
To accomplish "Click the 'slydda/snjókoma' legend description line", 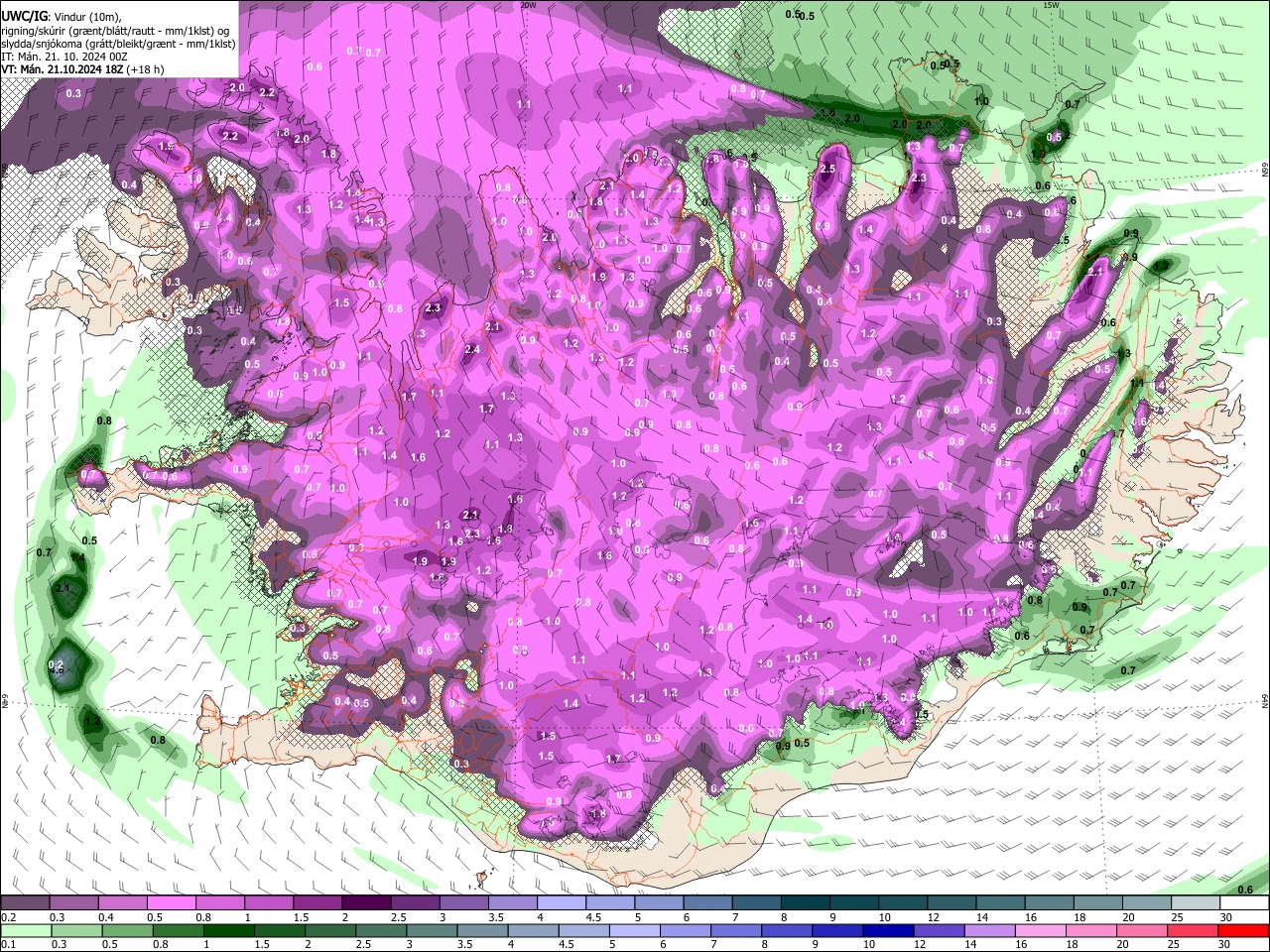I will (118, 44).
